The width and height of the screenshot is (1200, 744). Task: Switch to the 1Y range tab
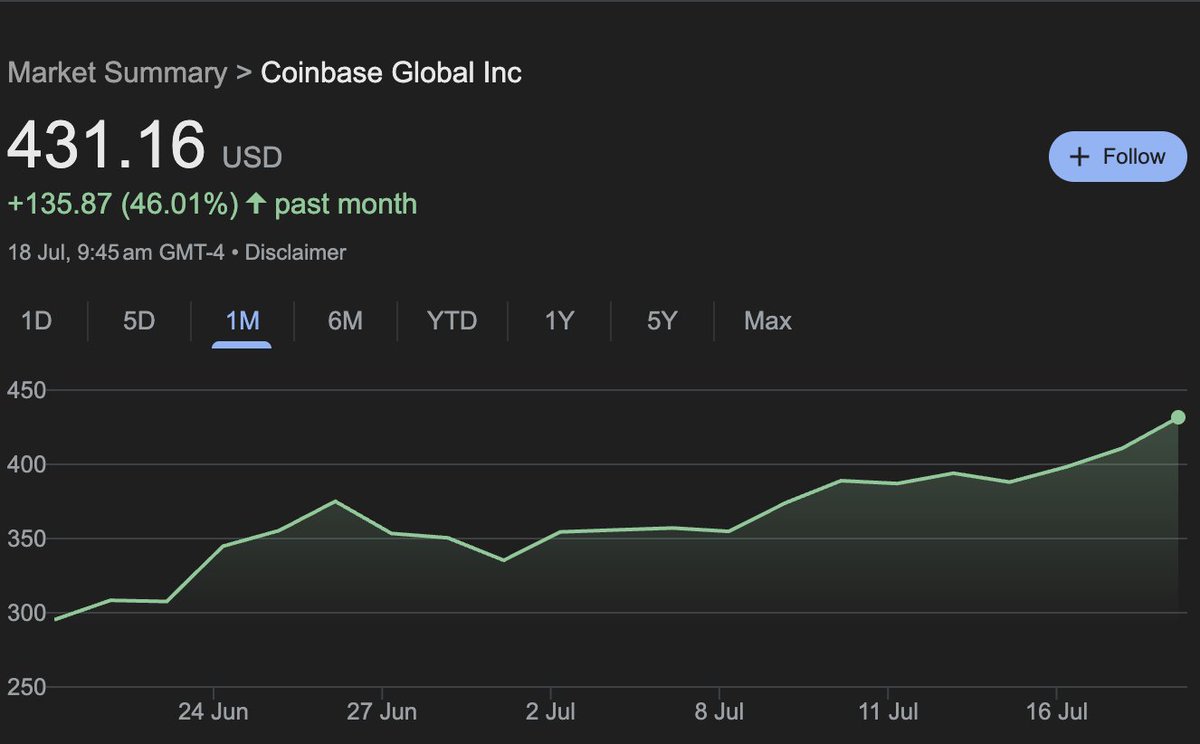click(560, 321)
